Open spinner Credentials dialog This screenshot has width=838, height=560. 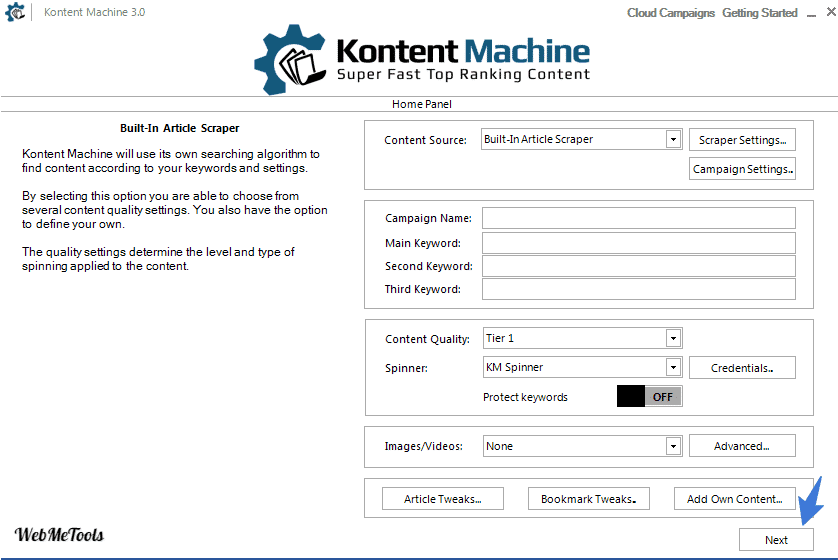click(742, 368)
